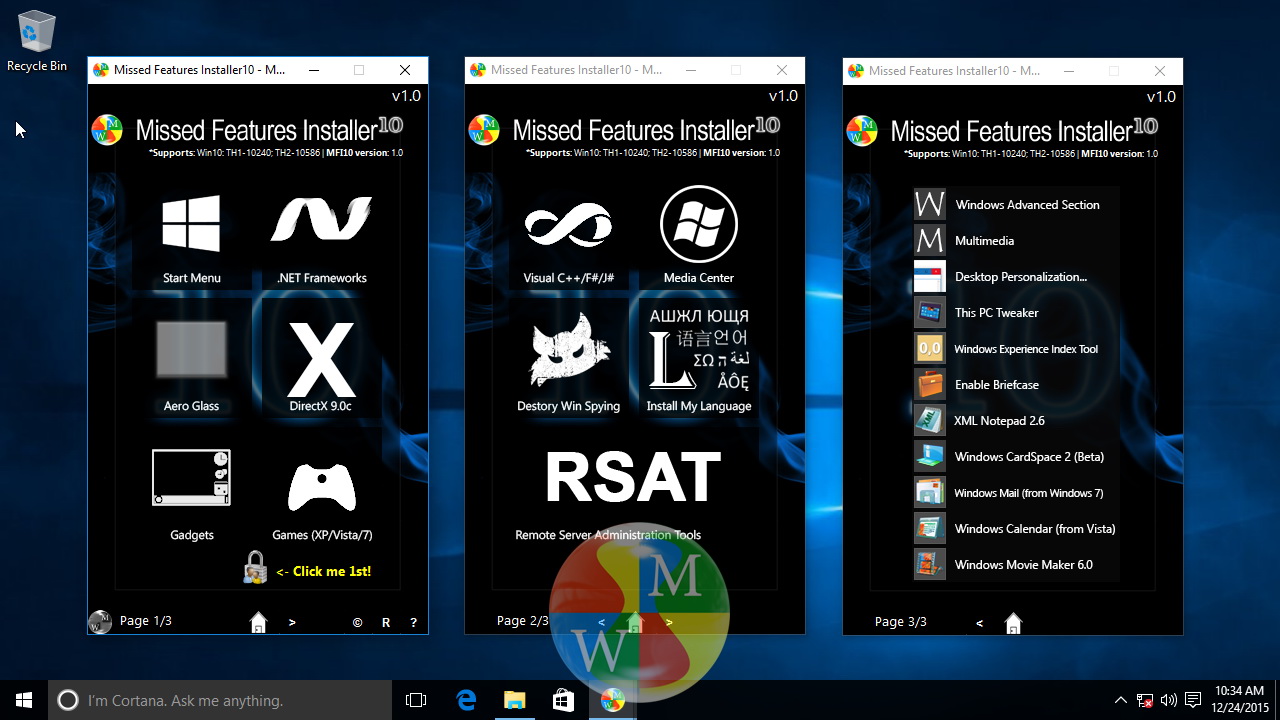Click the home icon in the Page 3/3 window
This screenshot has width=1280, height=720.
1013,623
